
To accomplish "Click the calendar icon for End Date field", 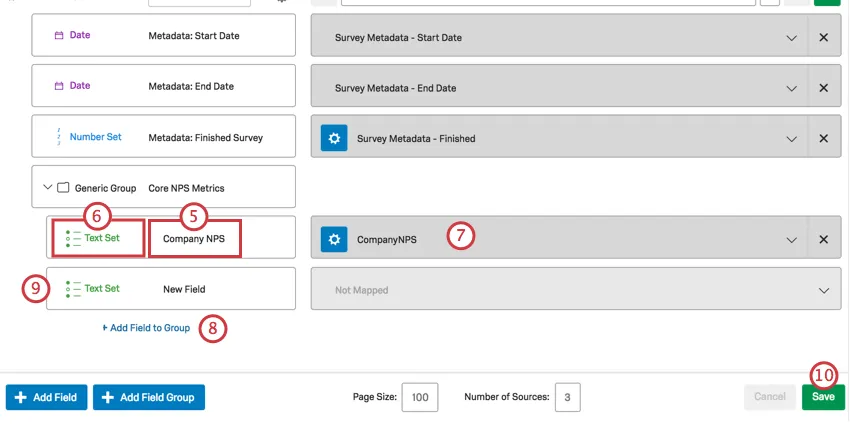I will (x=59, y=86).
